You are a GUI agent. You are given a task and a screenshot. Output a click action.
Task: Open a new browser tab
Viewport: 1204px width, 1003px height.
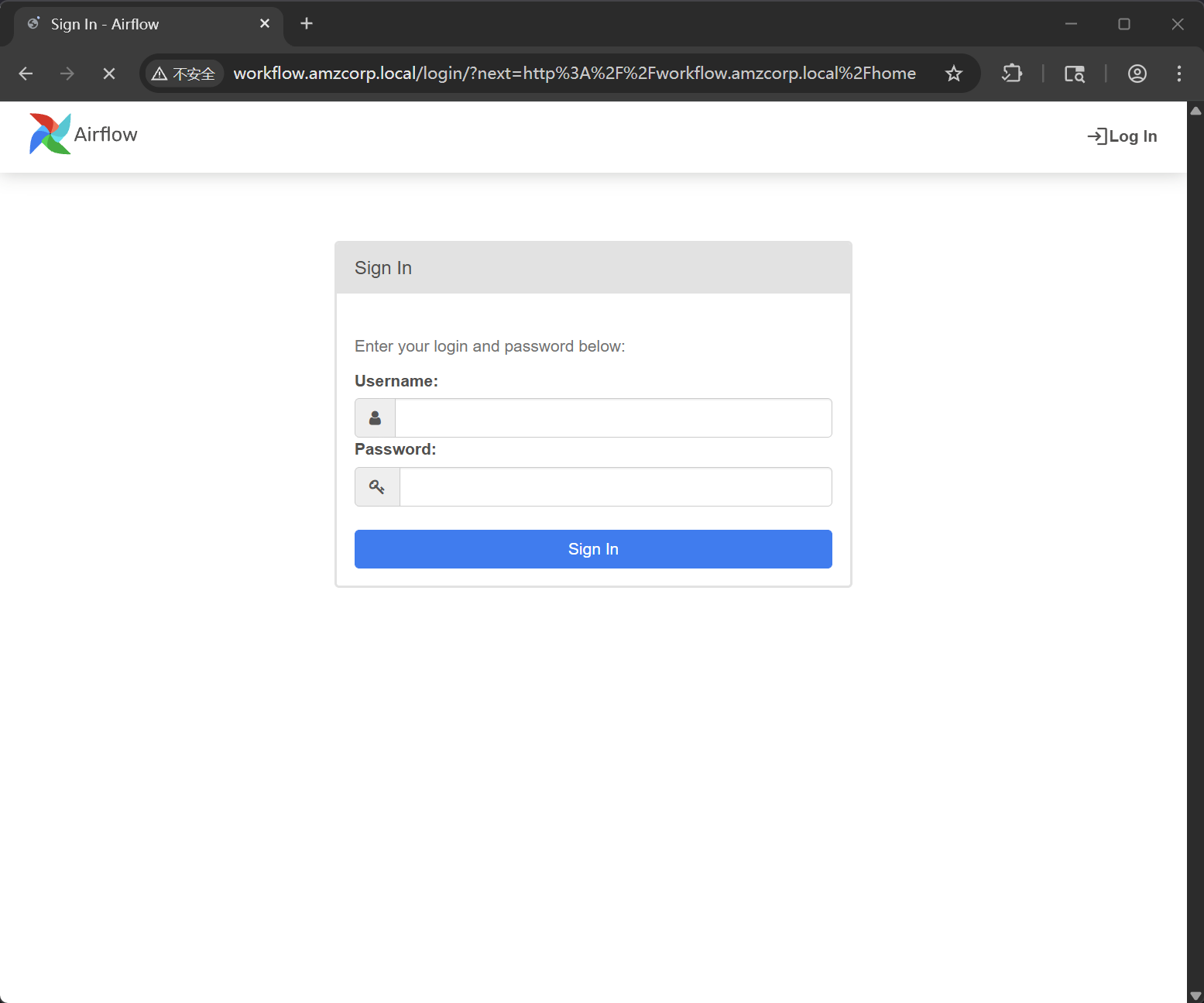coord(307,24)
